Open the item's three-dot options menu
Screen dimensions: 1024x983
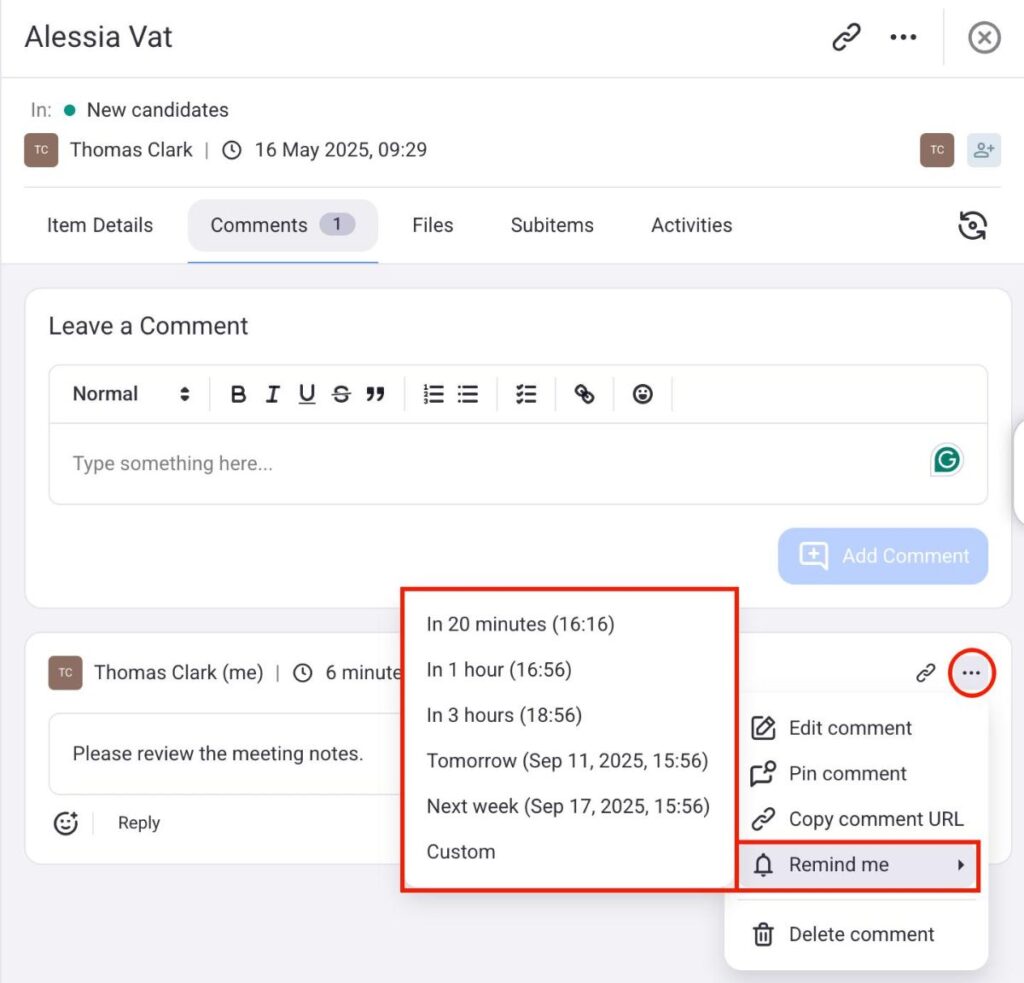tap(903, 38)
